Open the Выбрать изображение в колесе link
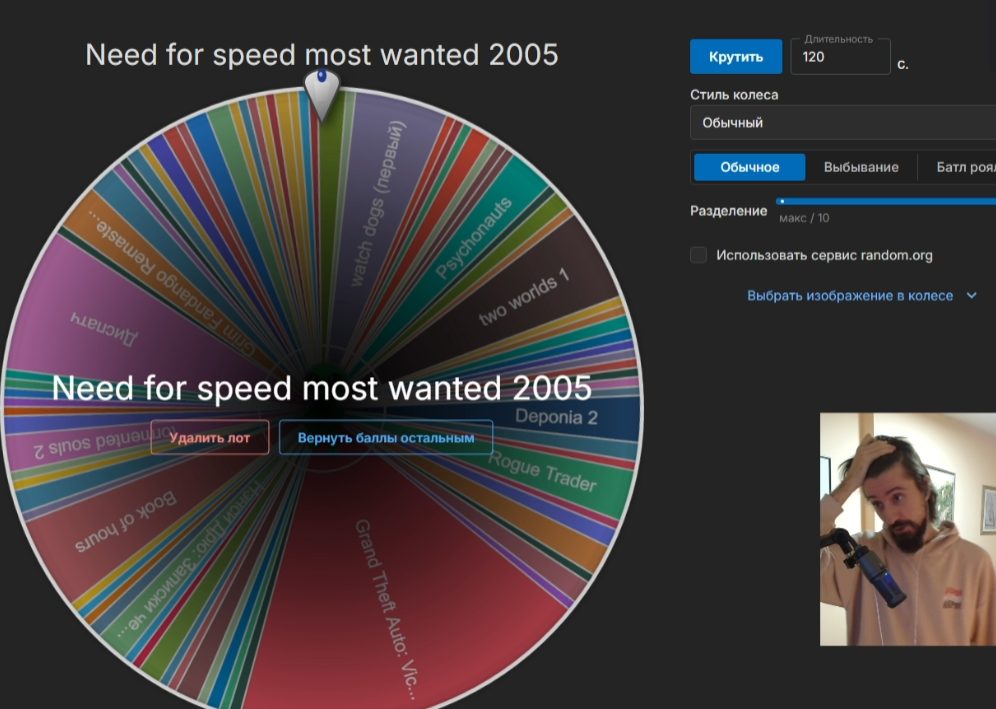The image size is (996, 709). tap(850, 295)
